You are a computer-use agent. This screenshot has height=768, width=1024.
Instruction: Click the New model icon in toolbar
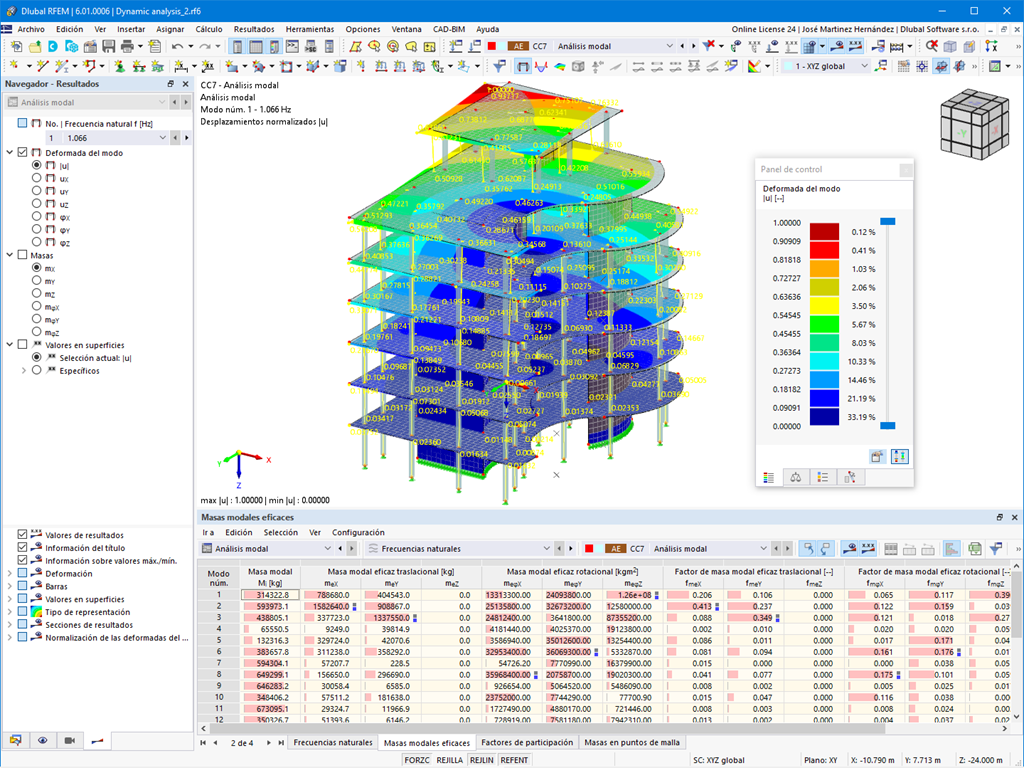(x=16, y=46)
